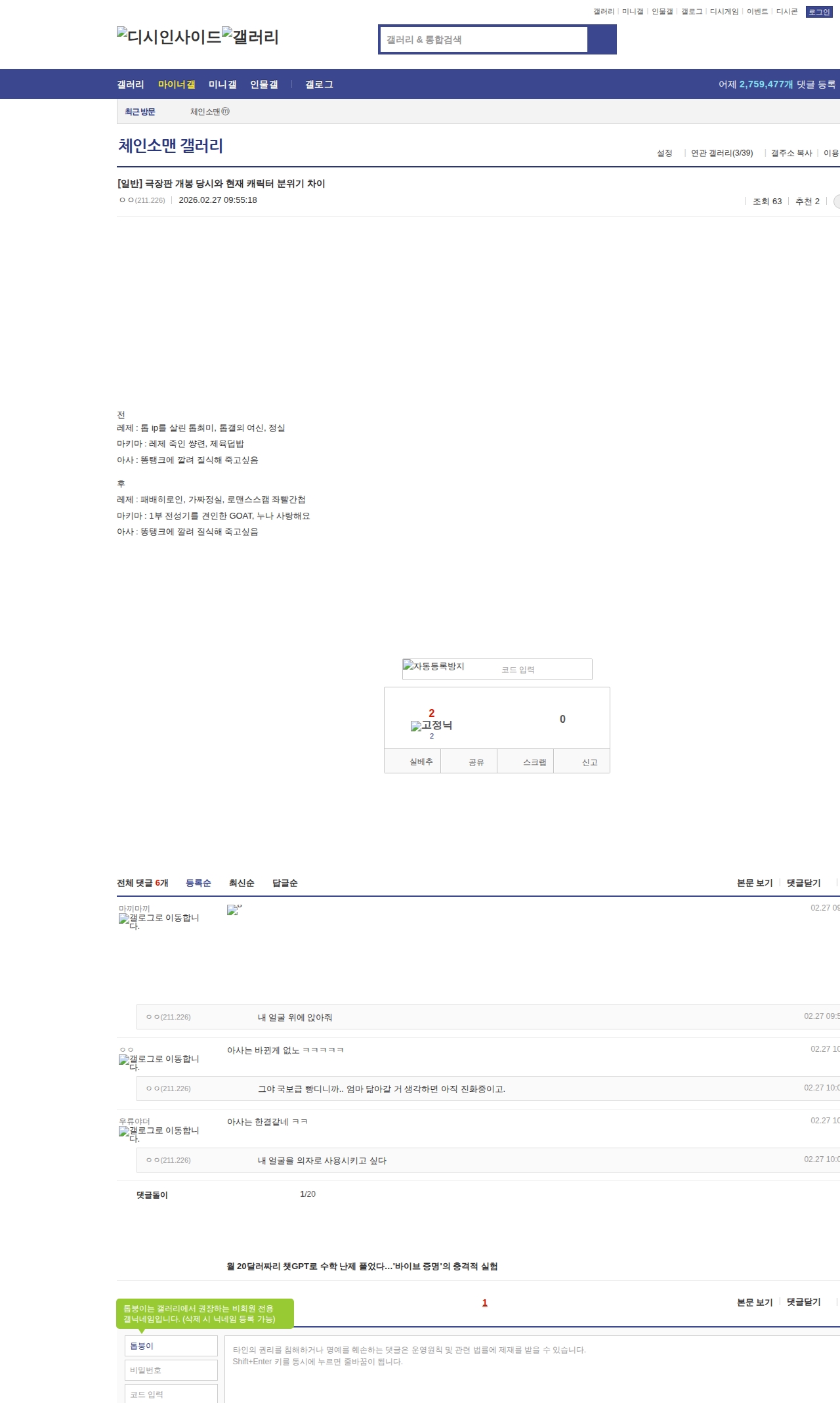Click the reply '내 얼굴 위에 앉아줘'
Screen dimensions: 840x1403
click(295, 1018)
